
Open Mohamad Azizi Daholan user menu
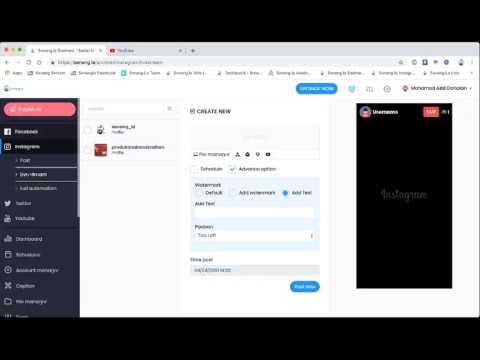437,88
